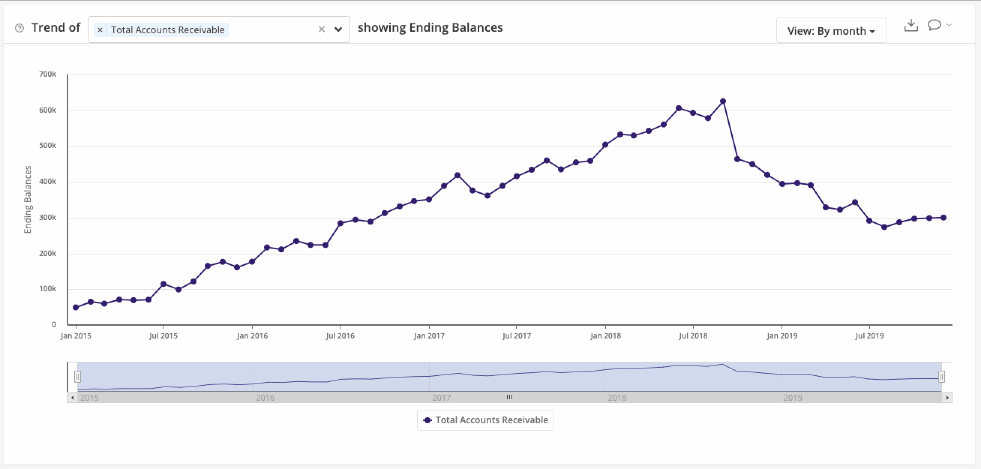Toggle Total Accounts Receivable legend series
The image size is (981, 469).
pyautogui.click(x=485, y=420)
